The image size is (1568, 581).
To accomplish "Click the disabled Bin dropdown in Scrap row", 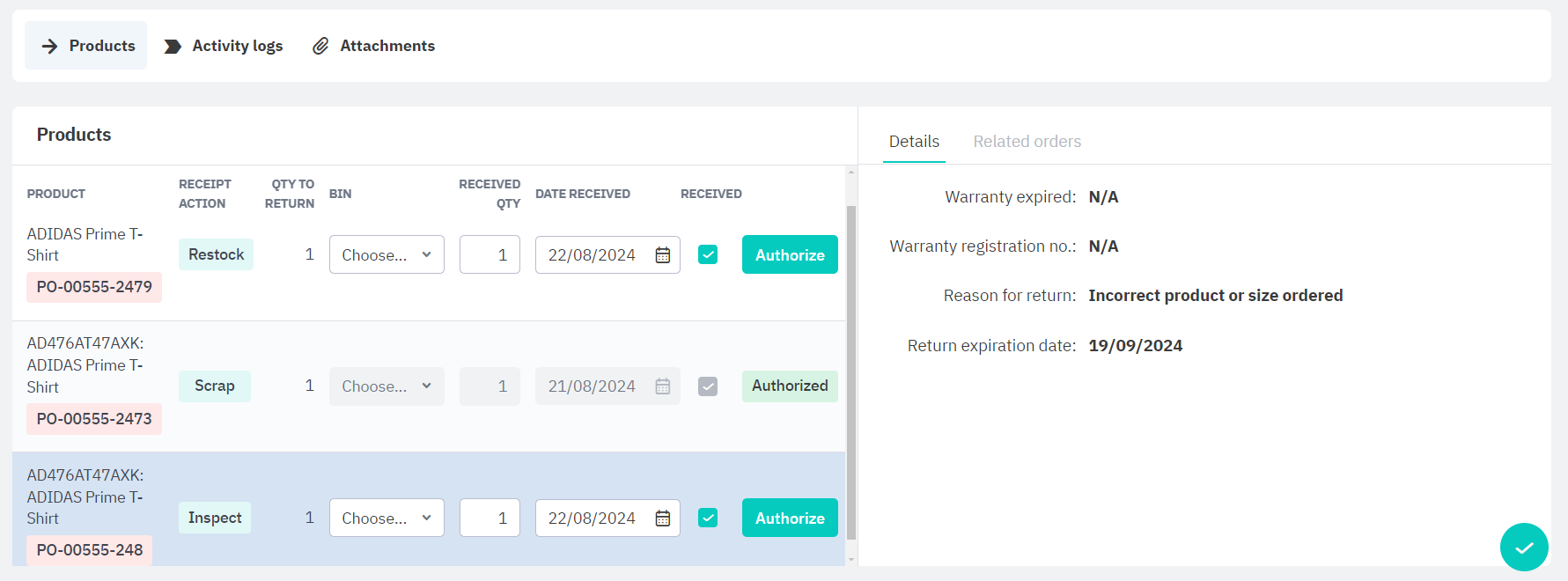I will point(386,386).
